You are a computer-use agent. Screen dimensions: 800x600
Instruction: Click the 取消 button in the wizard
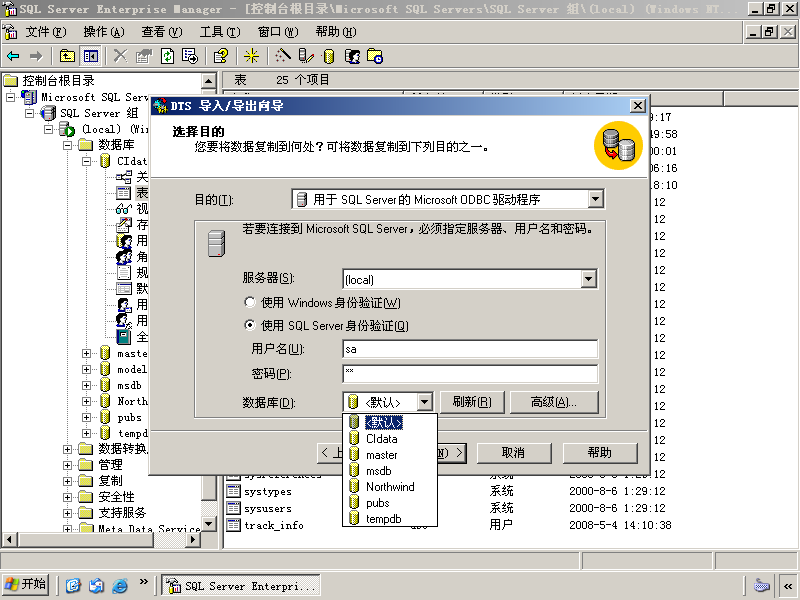514,453
